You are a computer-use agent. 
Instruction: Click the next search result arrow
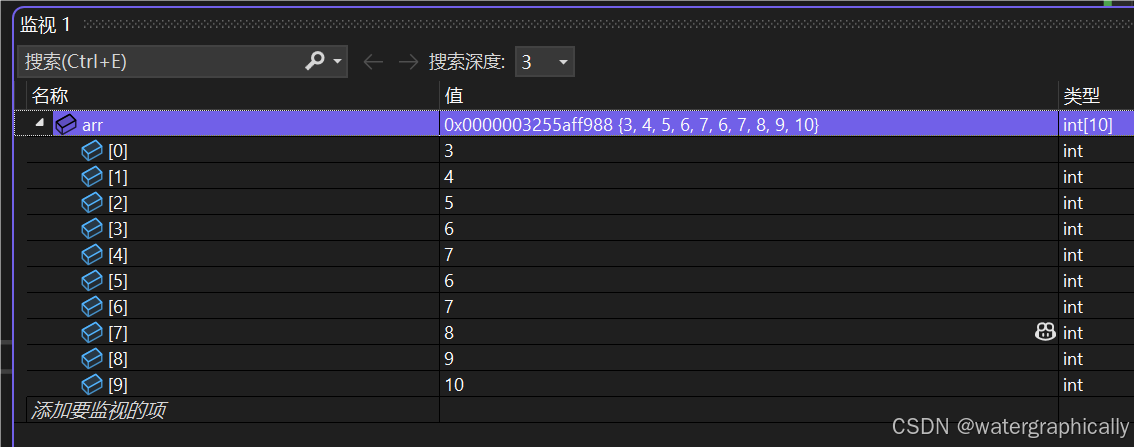point(409,62)
